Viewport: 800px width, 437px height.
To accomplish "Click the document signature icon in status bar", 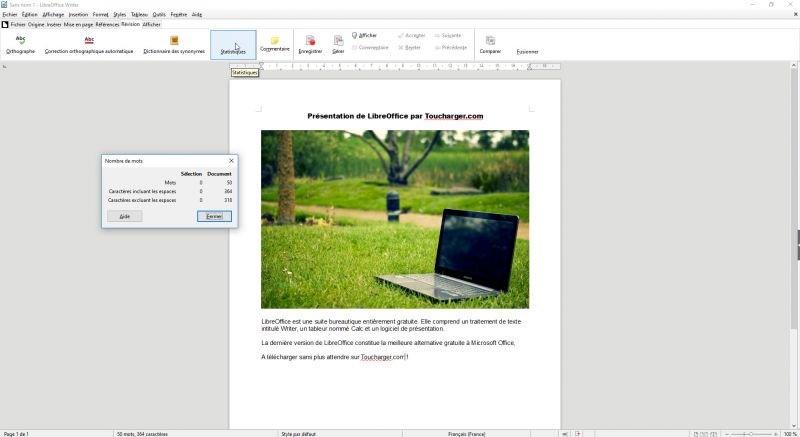I will pyautogui.click(x=578, y=434).
